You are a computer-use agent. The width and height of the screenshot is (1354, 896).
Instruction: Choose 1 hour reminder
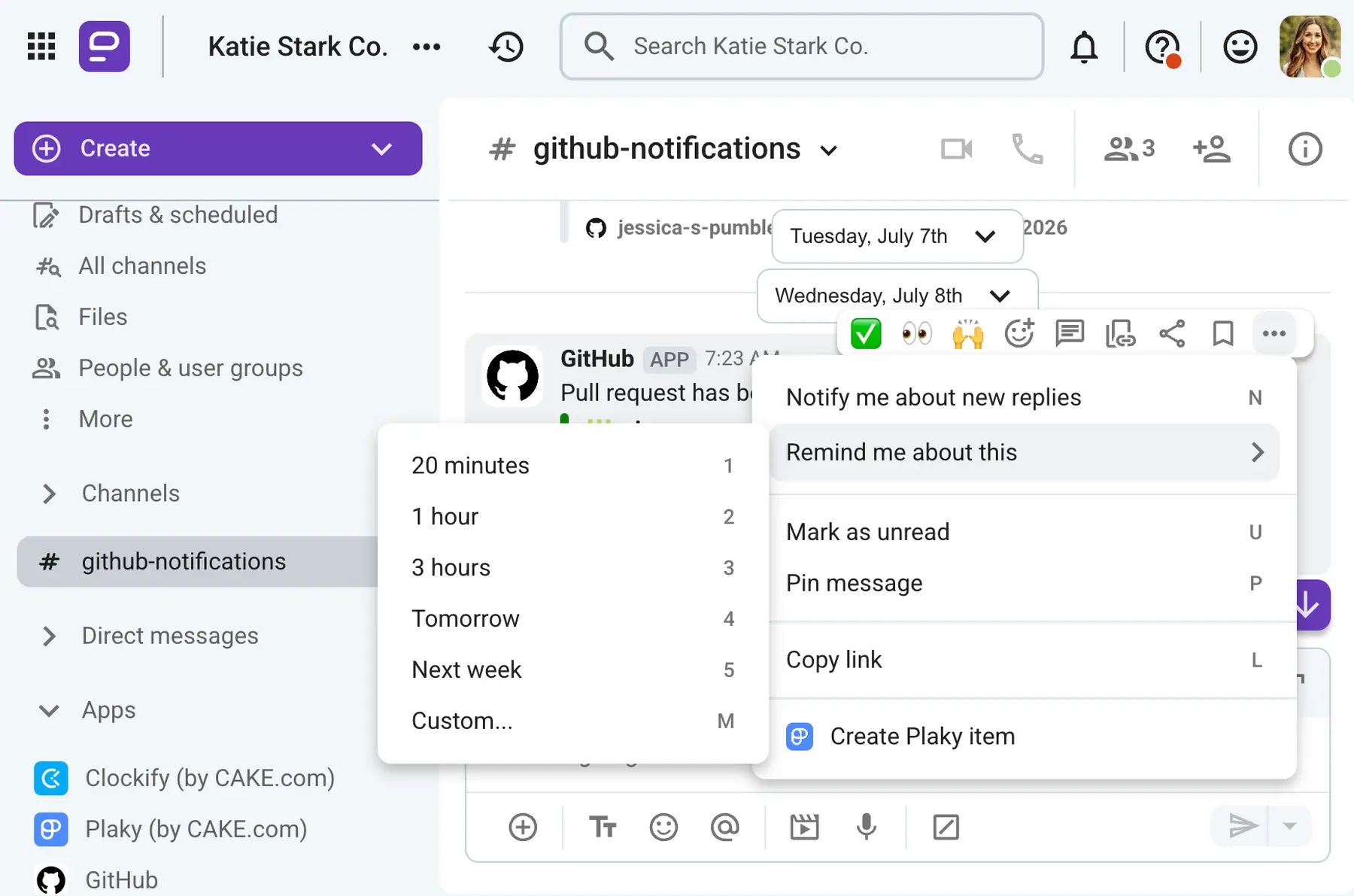pyautogui.click(x=573, y=517)
